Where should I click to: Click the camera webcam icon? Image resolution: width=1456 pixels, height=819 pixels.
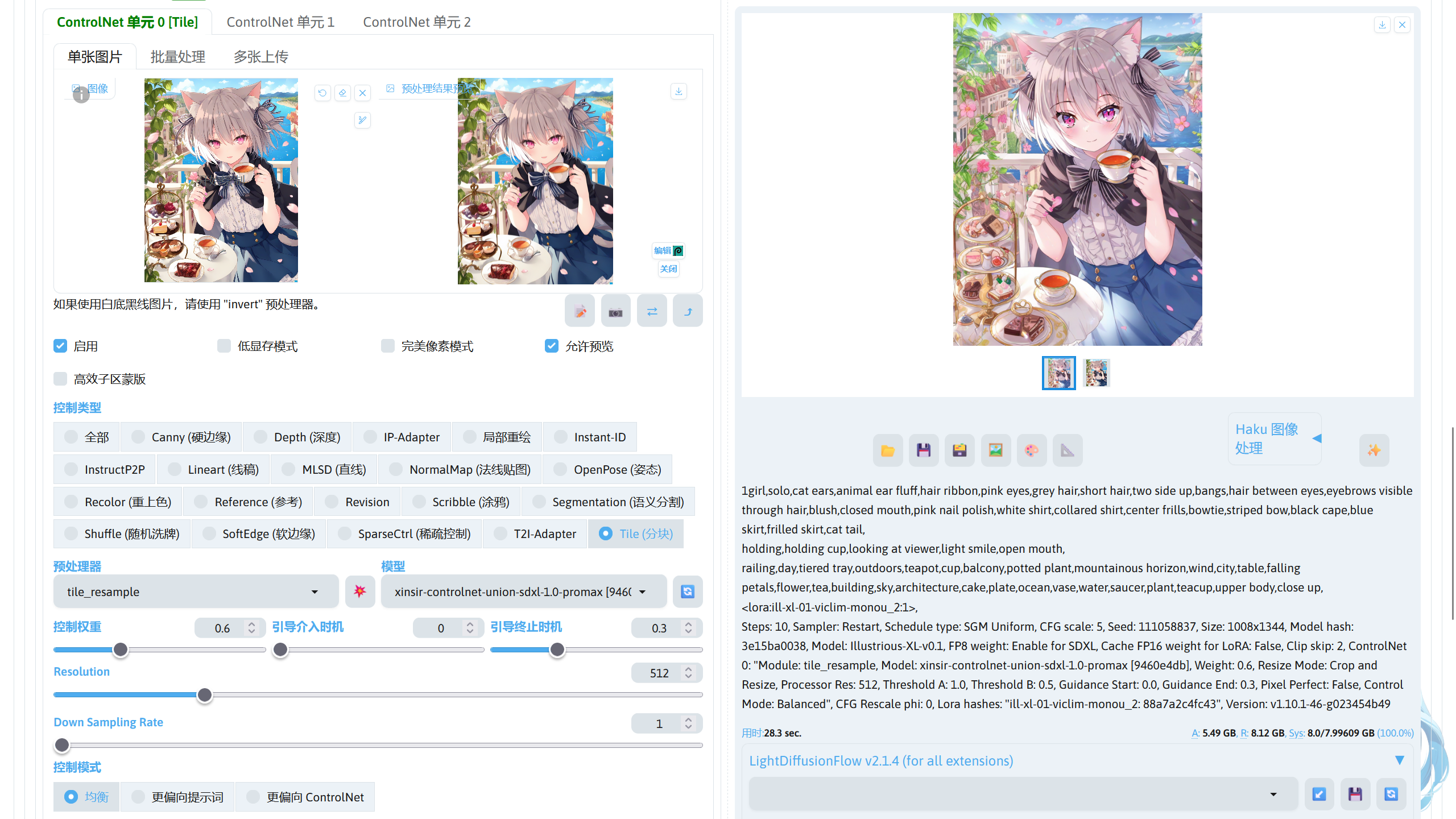pos(615,312)
